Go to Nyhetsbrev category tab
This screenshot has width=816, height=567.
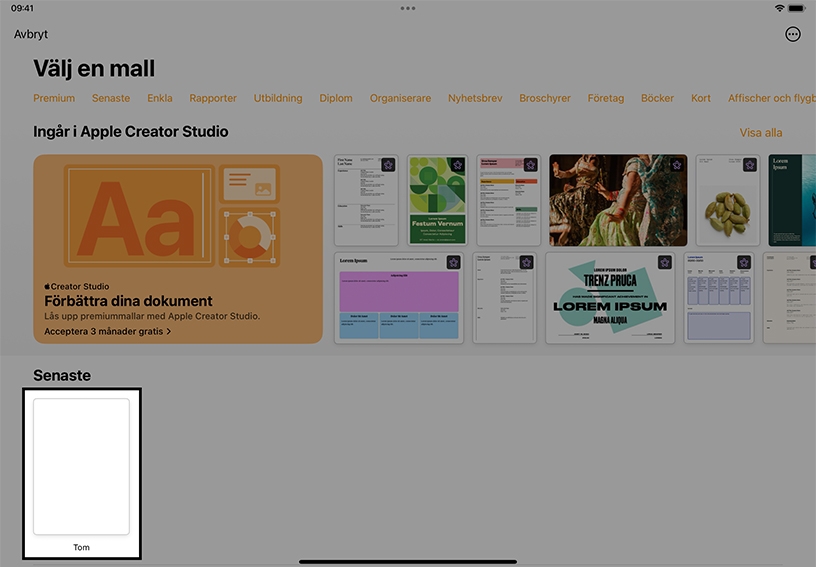pos(475,98)
